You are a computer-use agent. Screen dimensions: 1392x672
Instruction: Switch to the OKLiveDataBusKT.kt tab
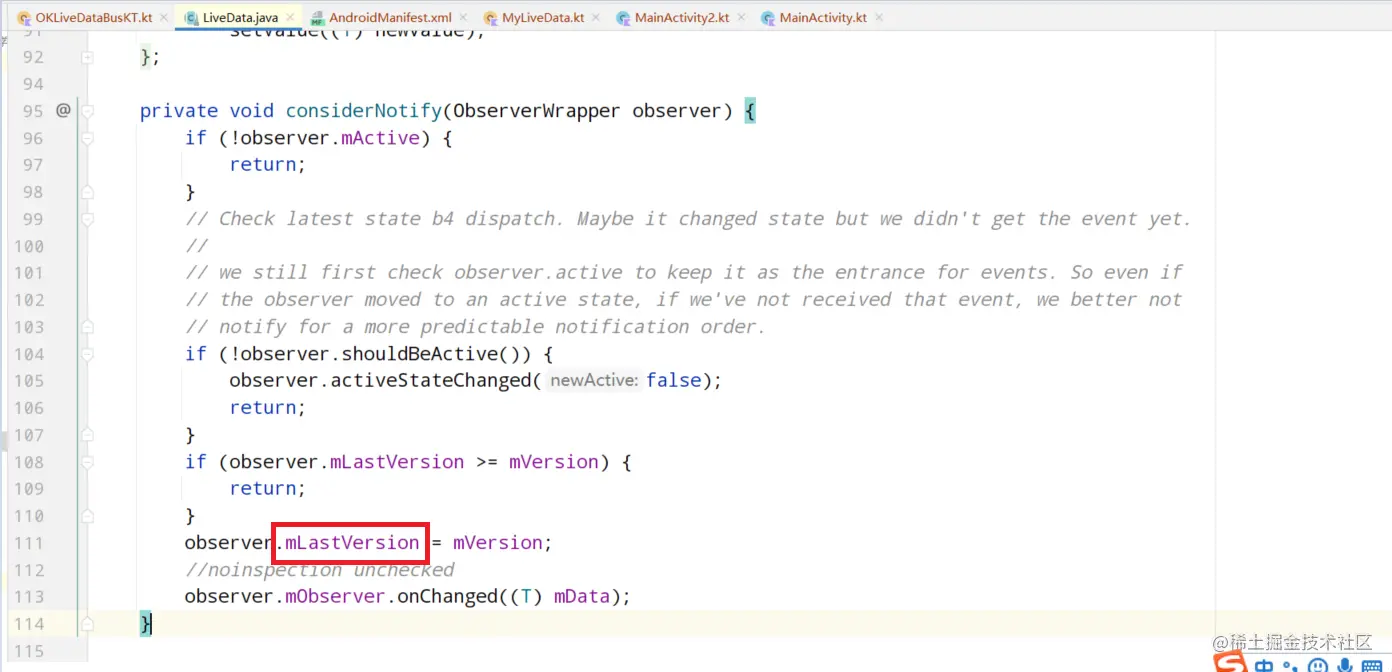93,18
